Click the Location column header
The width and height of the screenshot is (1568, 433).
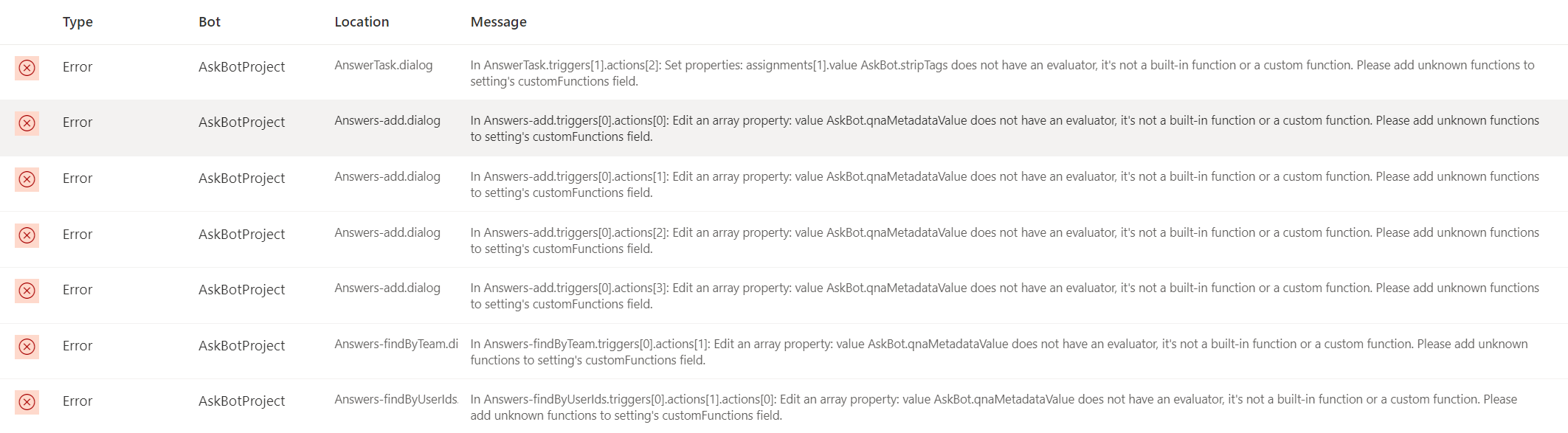pos(362,21)
